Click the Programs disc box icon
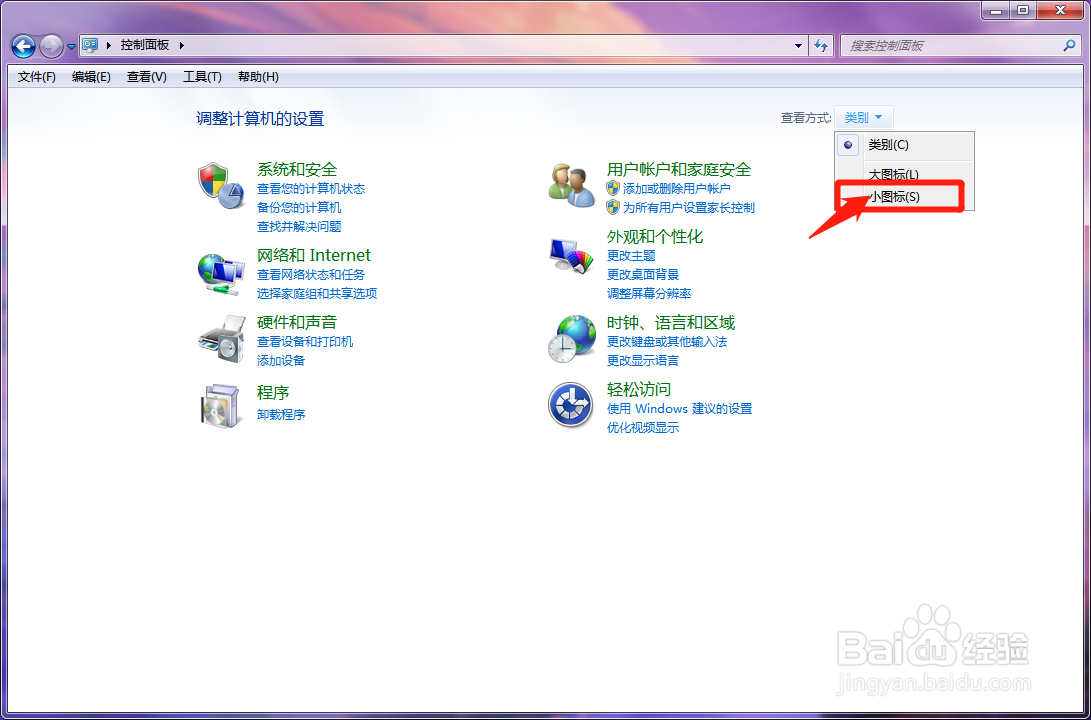Screen dimensions: 1091x720 tap(221, 405)
